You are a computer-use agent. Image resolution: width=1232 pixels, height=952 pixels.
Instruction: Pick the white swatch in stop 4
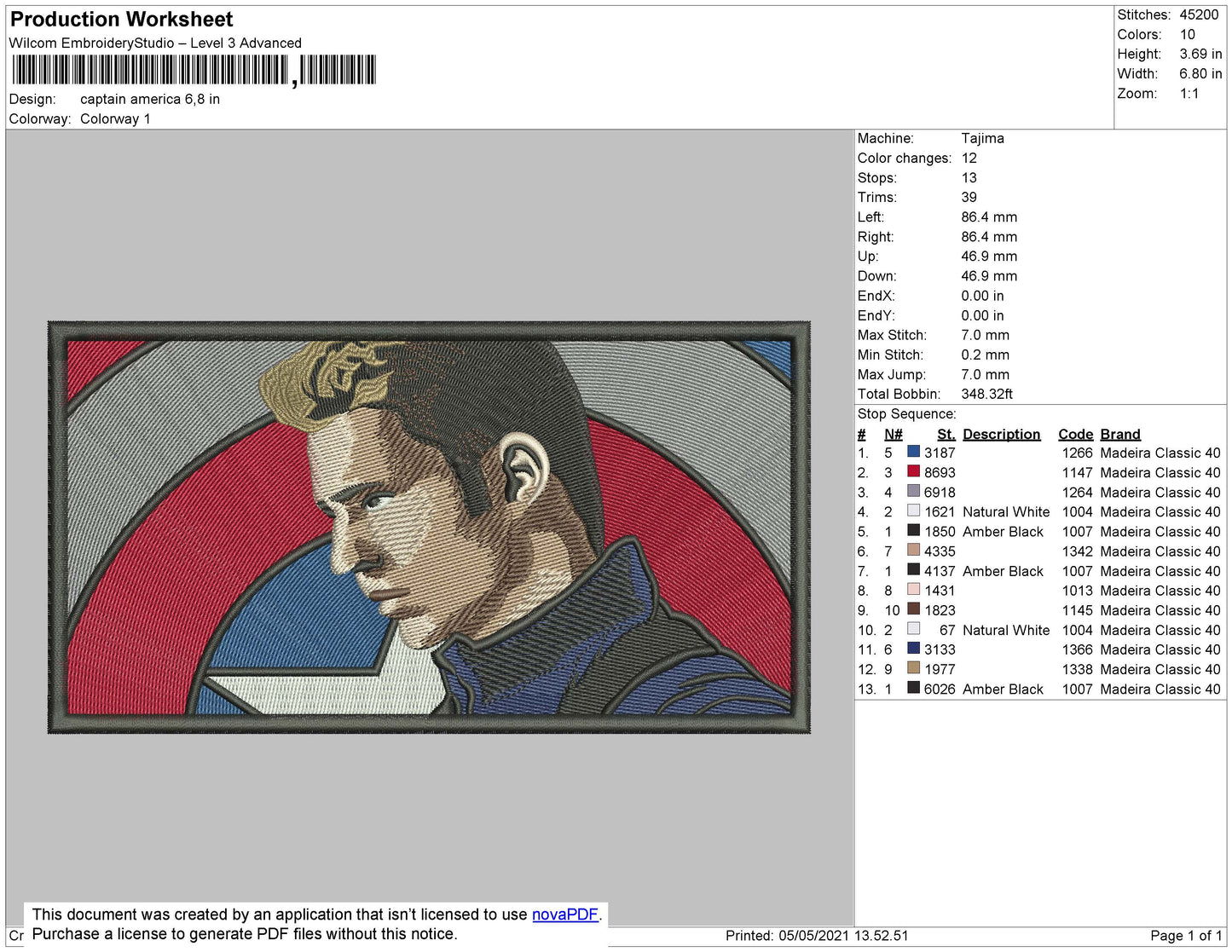(913, 511)
